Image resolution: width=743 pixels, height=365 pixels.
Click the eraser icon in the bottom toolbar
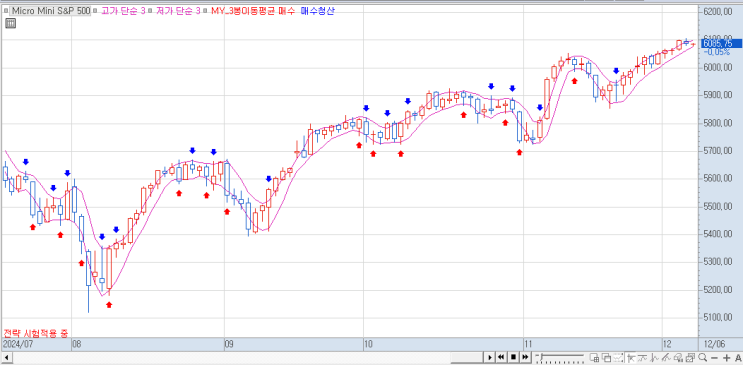(x=678, y=357)
